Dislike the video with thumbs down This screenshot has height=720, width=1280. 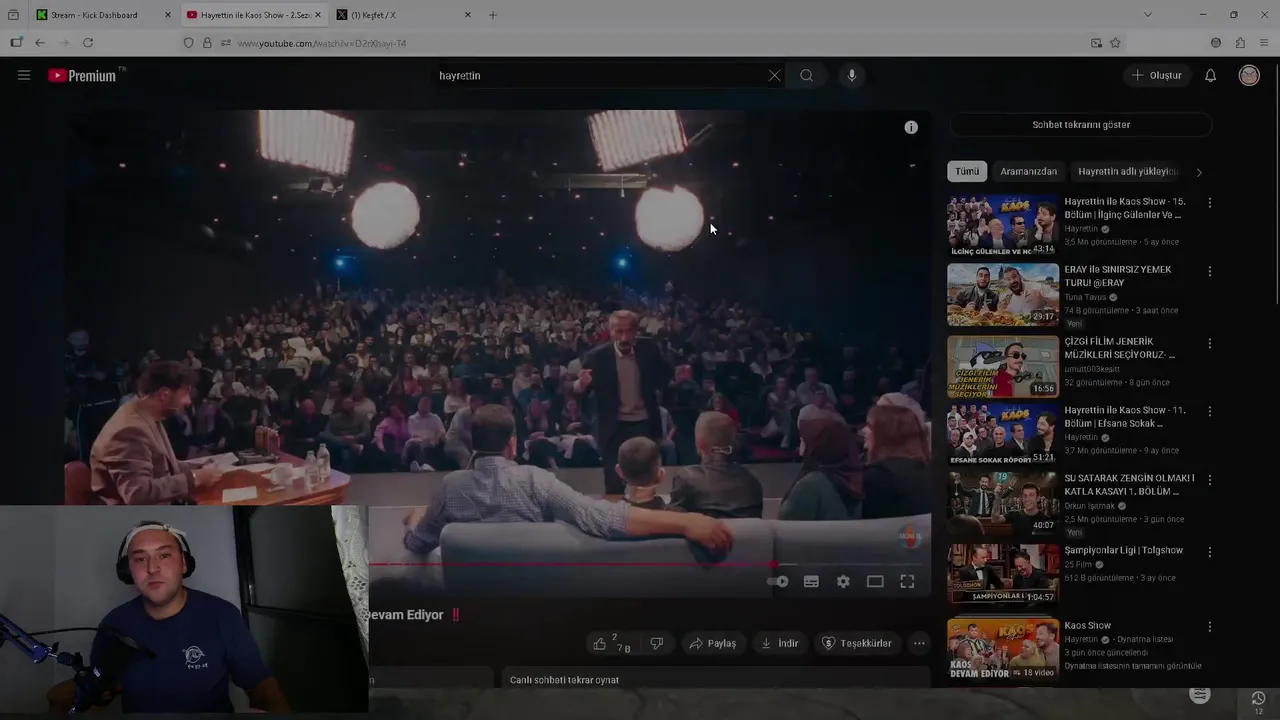(x=657, y=643)
